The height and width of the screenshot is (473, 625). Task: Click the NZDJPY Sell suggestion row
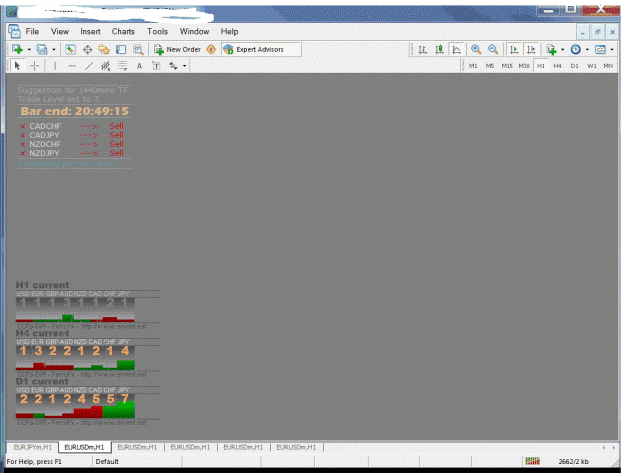point(73,153)
